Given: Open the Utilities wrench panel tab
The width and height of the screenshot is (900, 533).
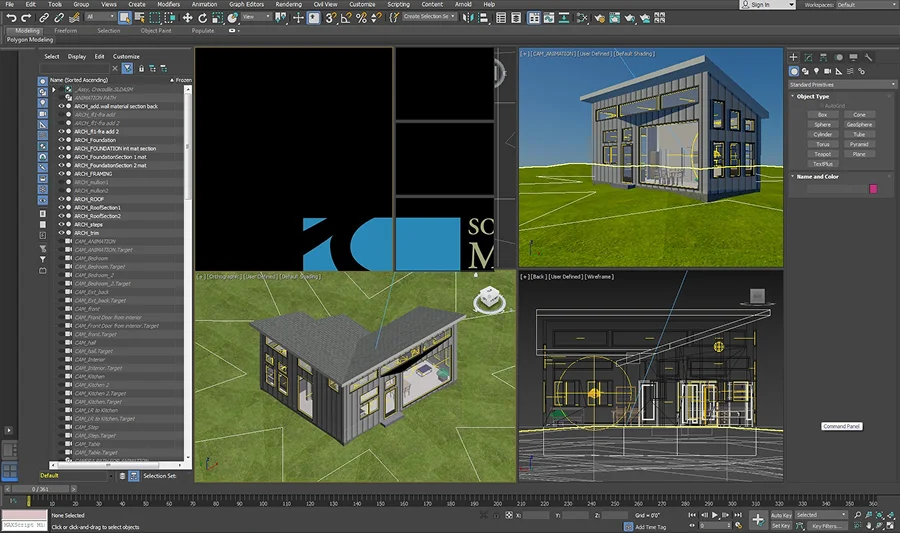Looking at the screenshot, I should pos(868,57).
